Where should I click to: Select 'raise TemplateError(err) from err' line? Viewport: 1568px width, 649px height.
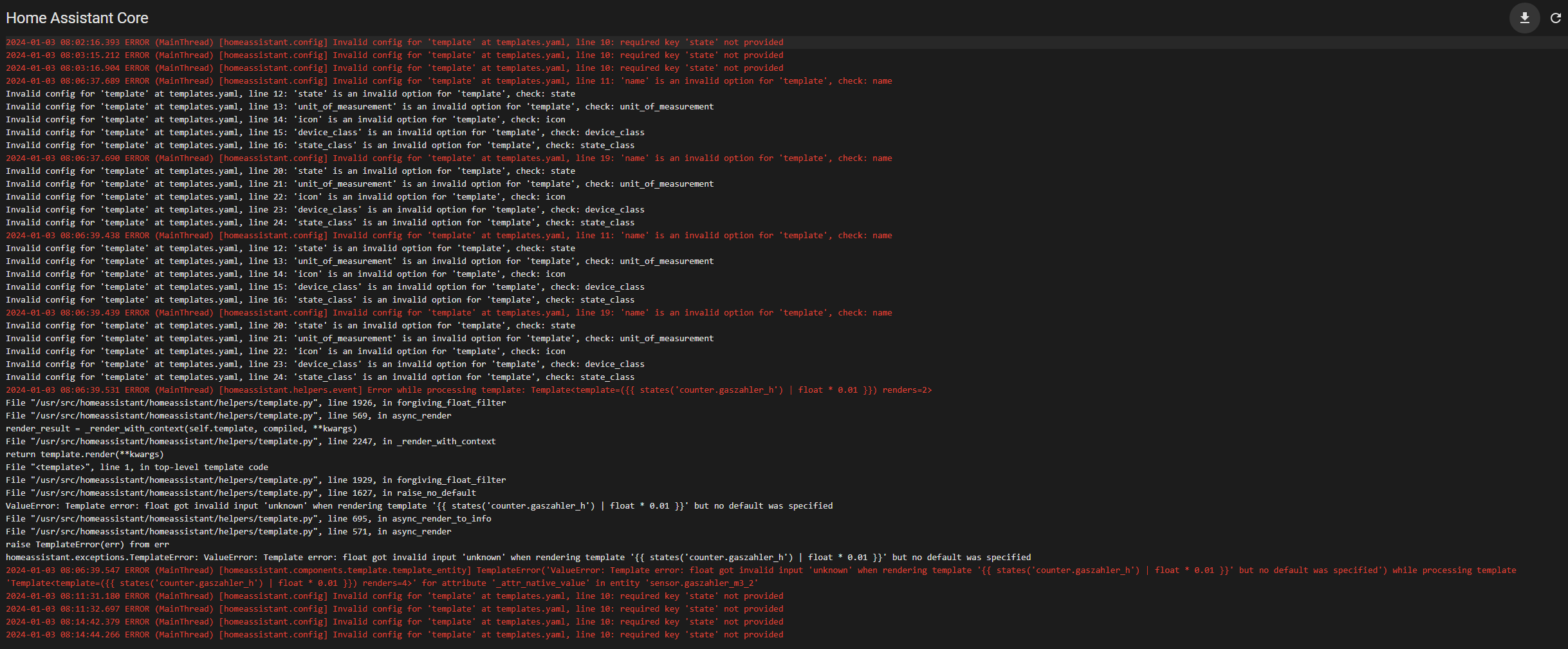coord(88,545)
